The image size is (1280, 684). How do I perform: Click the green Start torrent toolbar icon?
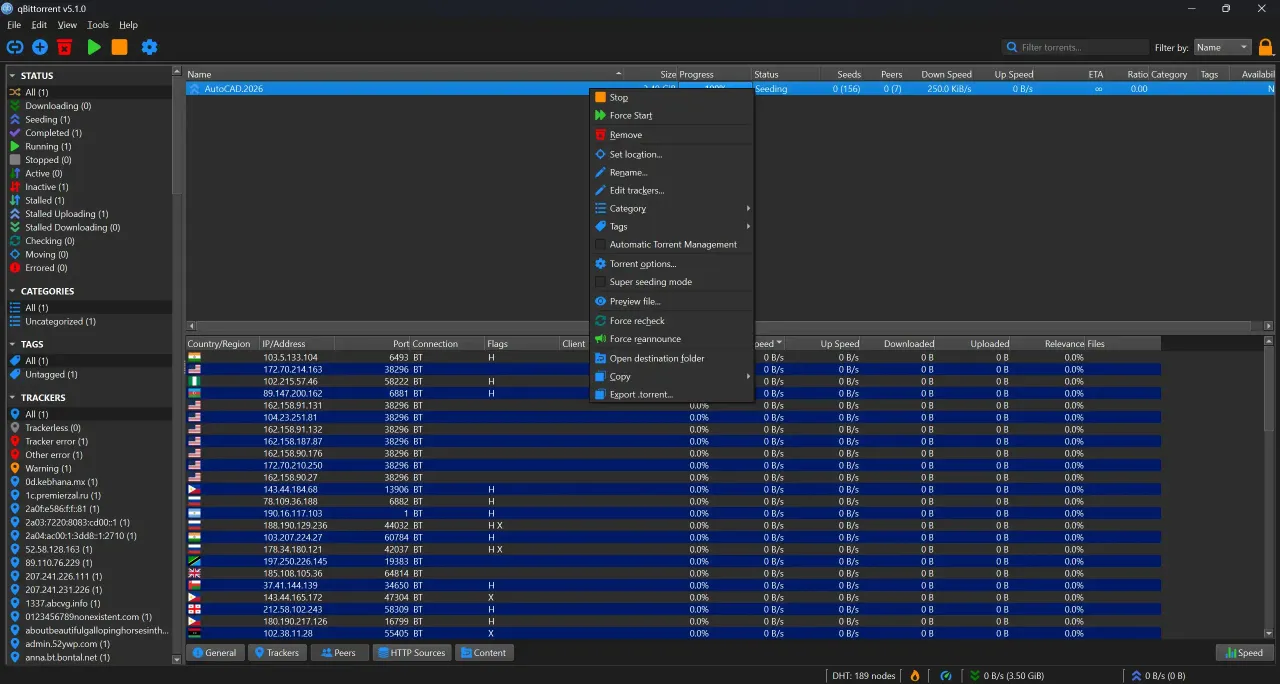click(x=94, y=47)
